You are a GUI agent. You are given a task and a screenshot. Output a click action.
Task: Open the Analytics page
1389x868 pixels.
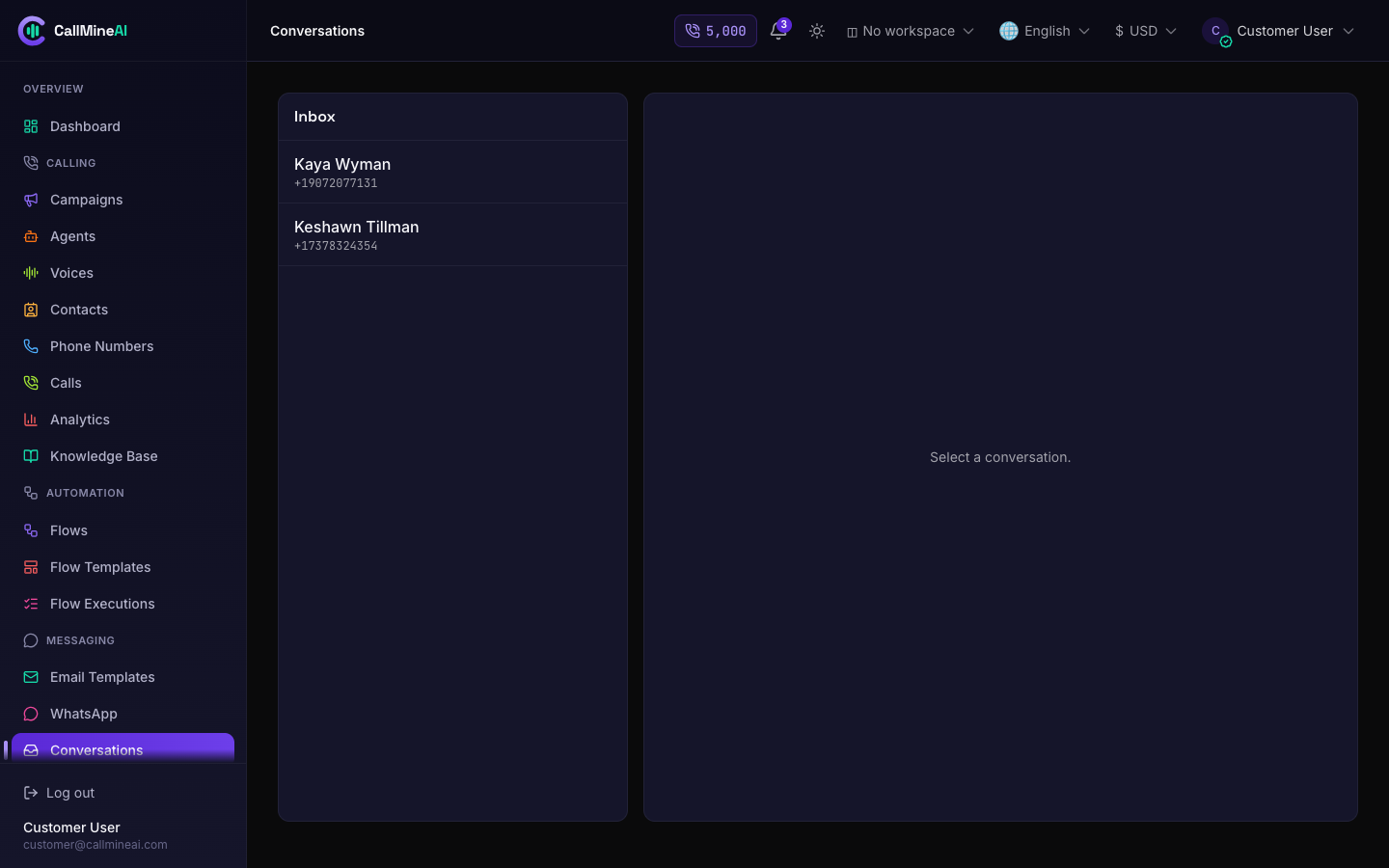[x=123, y=420]
